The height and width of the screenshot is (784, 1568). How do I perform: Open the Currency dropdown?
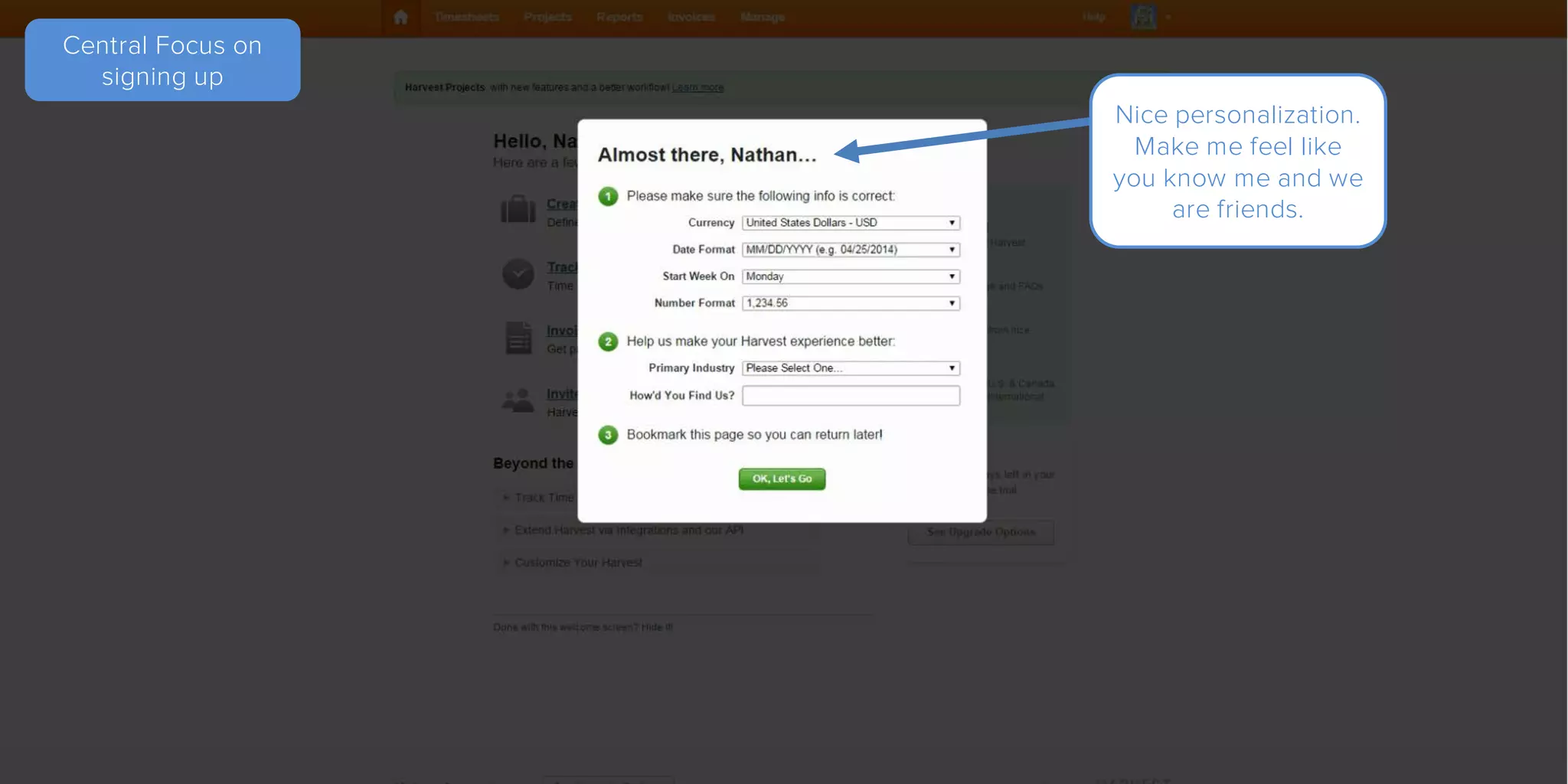click(x=851, y=223)
